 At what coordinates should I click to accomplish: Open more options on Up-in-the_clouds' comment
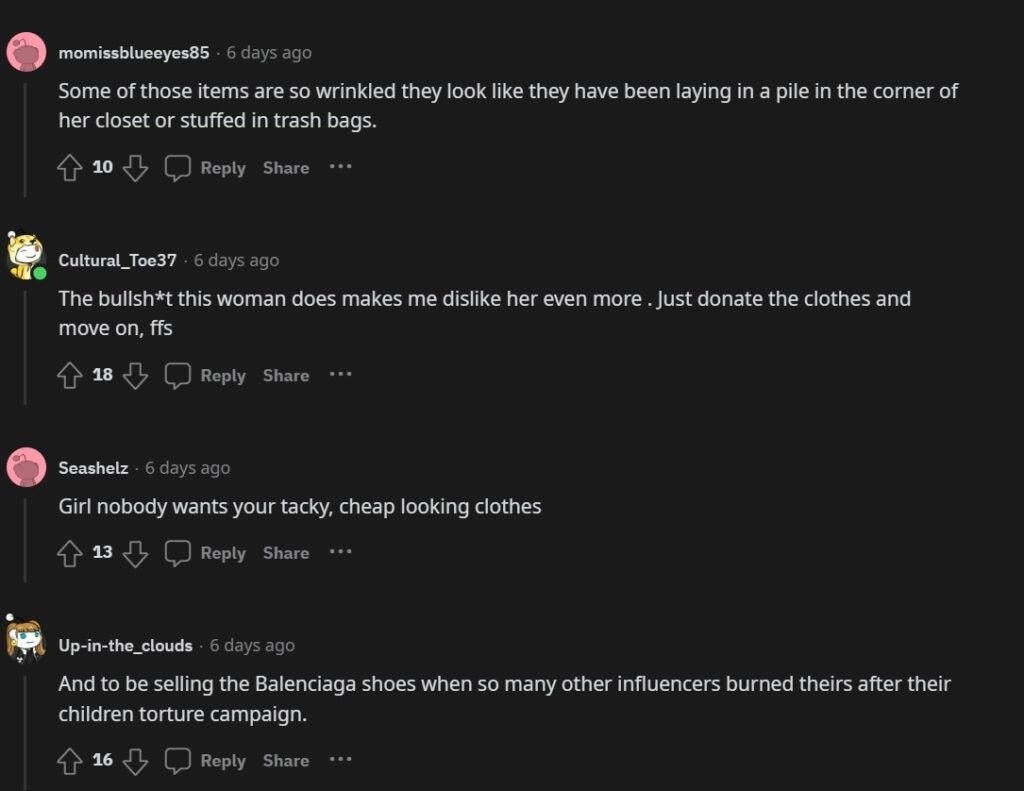pos(341,760)
